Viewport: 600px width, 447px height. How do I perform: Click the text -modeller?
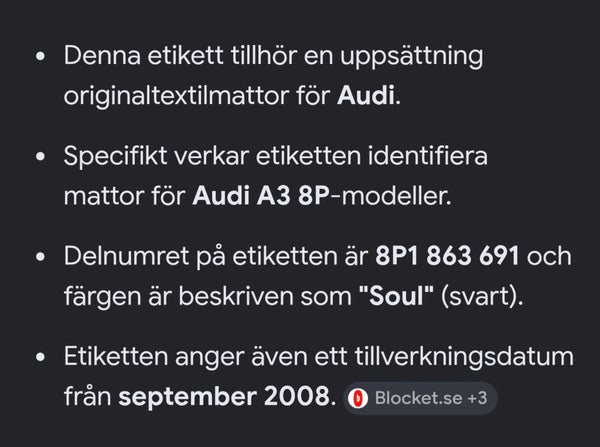391,196
